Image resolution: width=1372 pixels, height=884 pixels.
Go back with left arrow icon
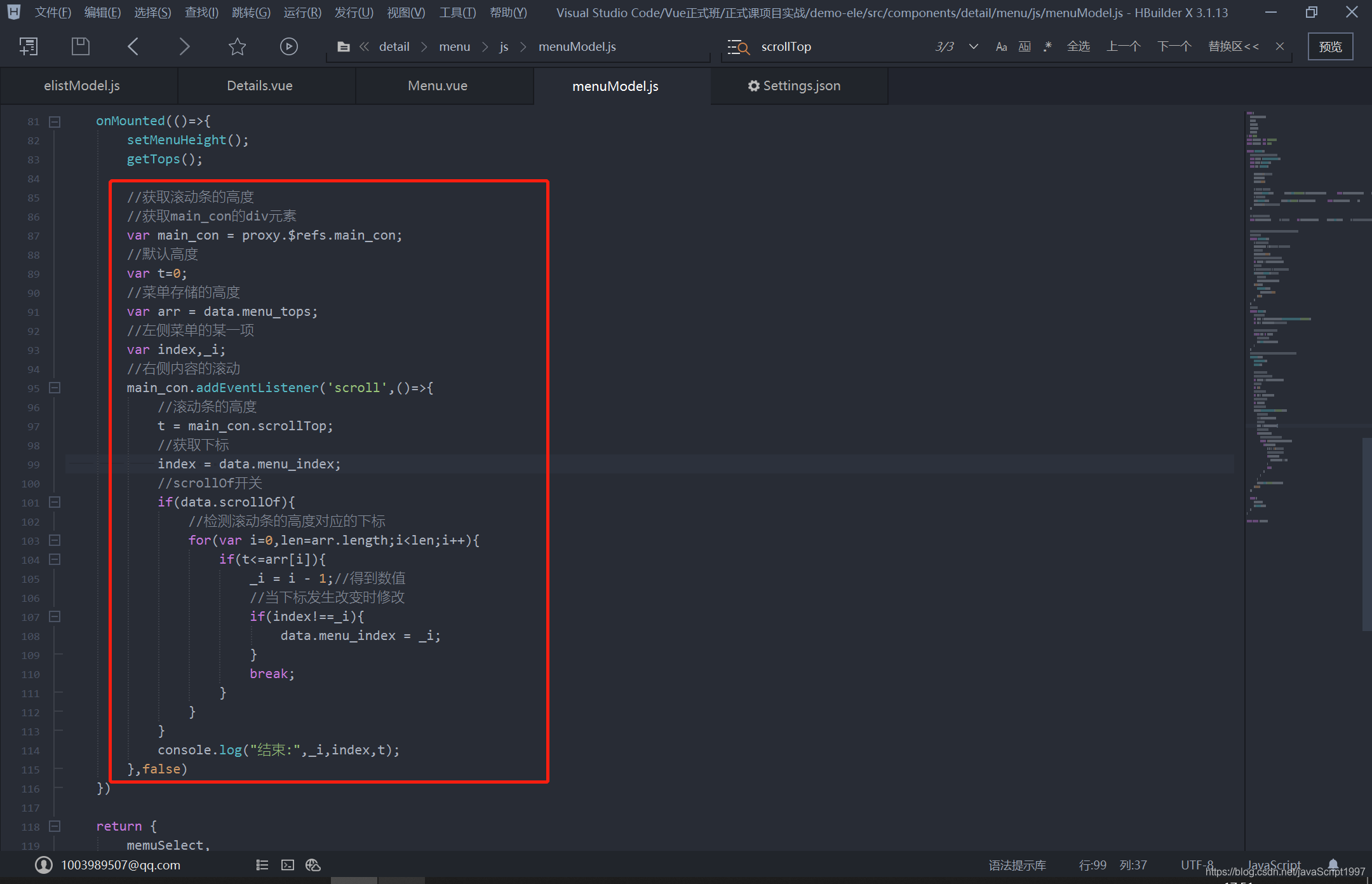pyautogui.click(x=133, y=46)
